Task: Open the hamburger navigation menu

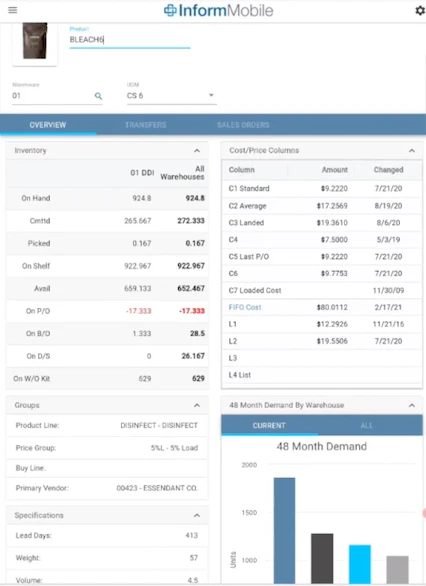Action: point(13,10)
